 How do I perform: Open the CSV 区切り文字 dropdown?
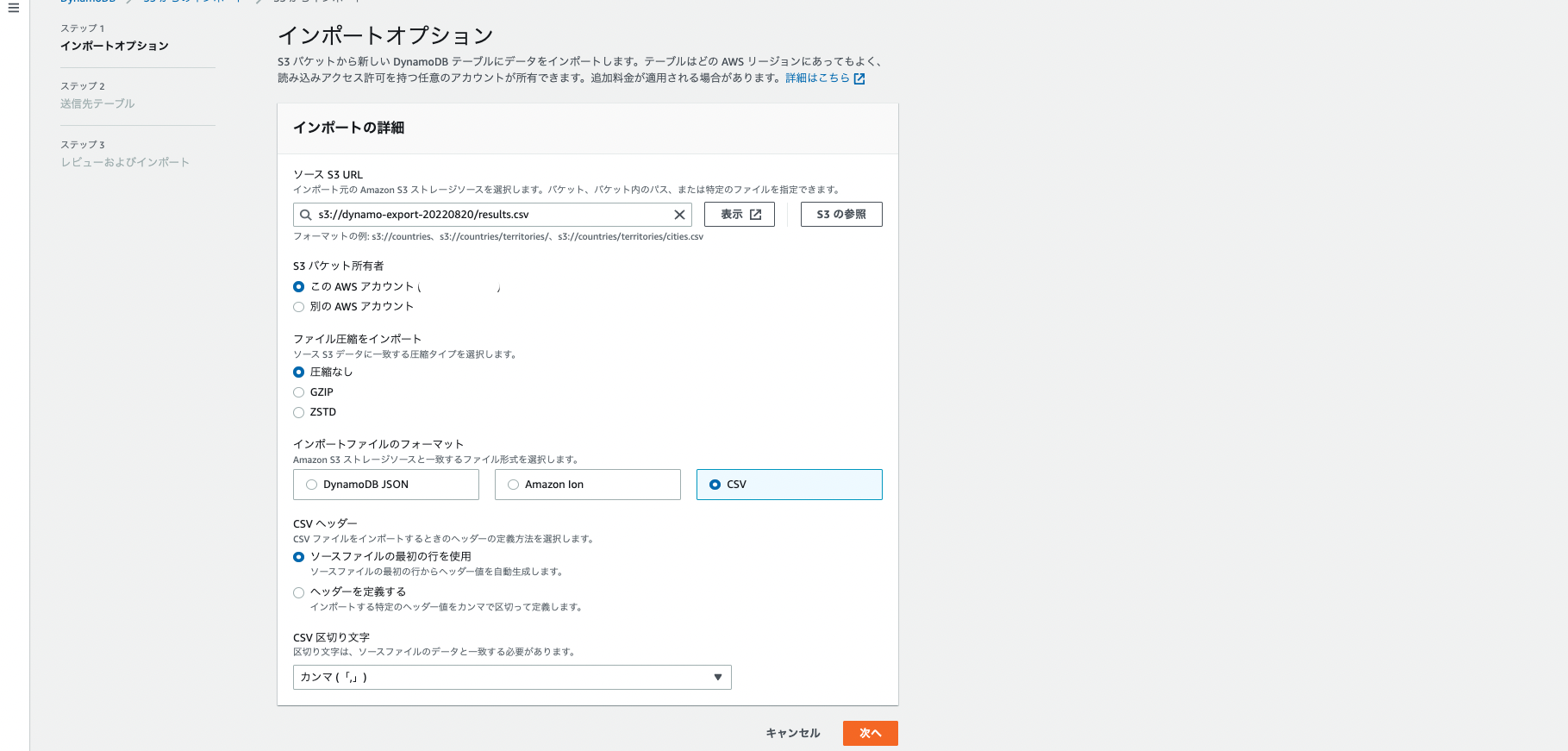pos(512,677)
